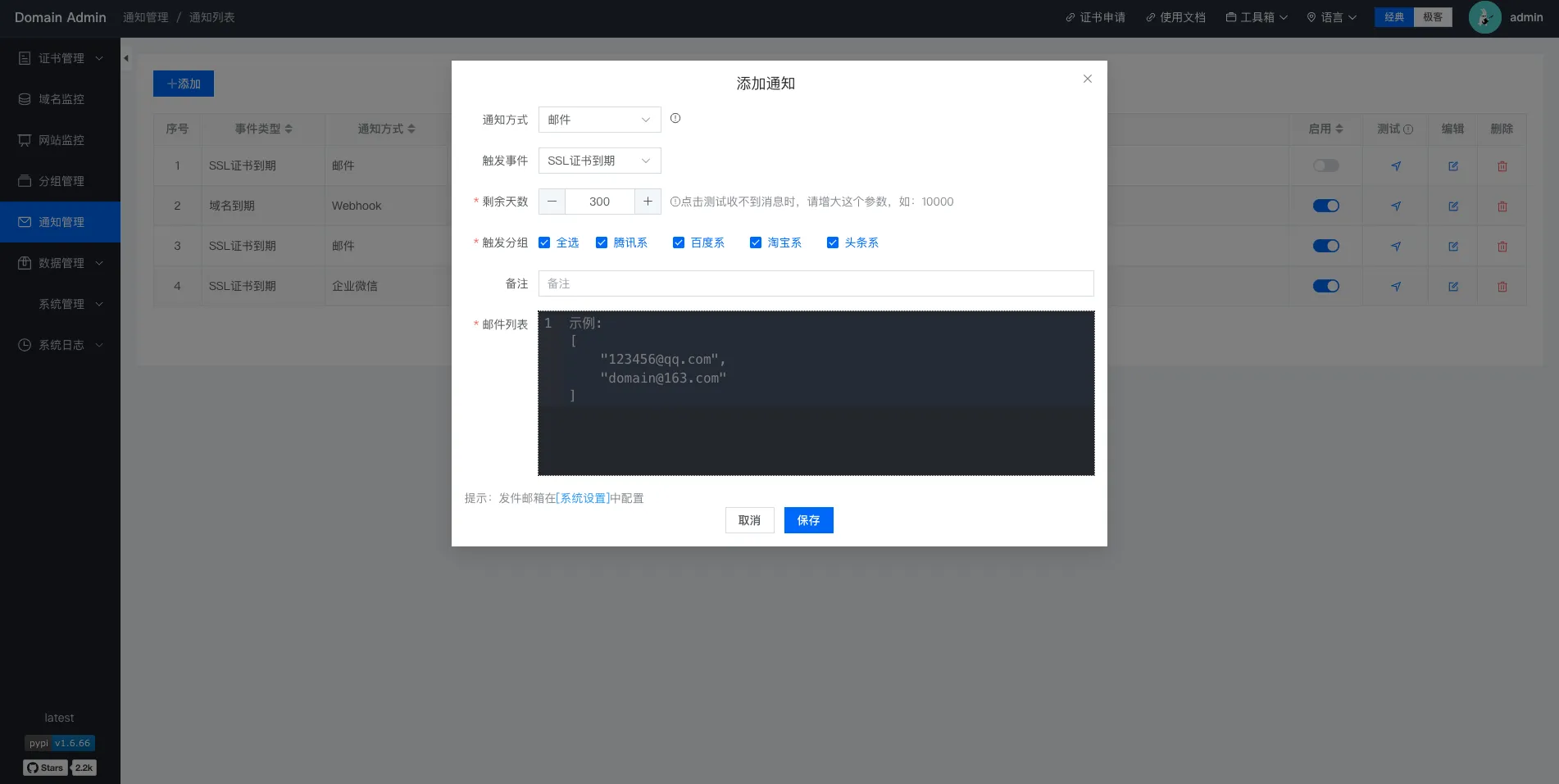Click the 证书申请 link in the header
Viewport: 1559px width, 784px height.
click(x=1095, y=17)
